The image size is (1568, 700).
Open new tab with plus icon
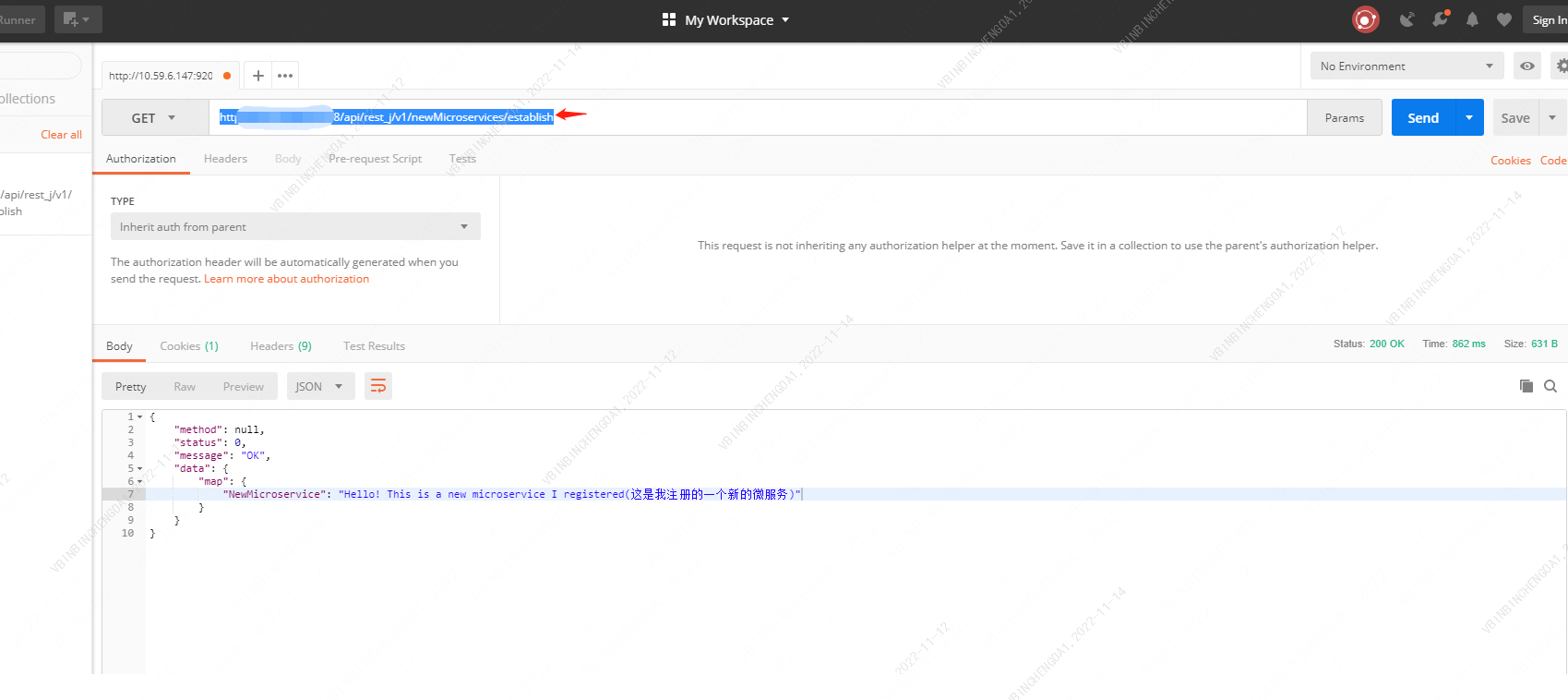[258, 76]
